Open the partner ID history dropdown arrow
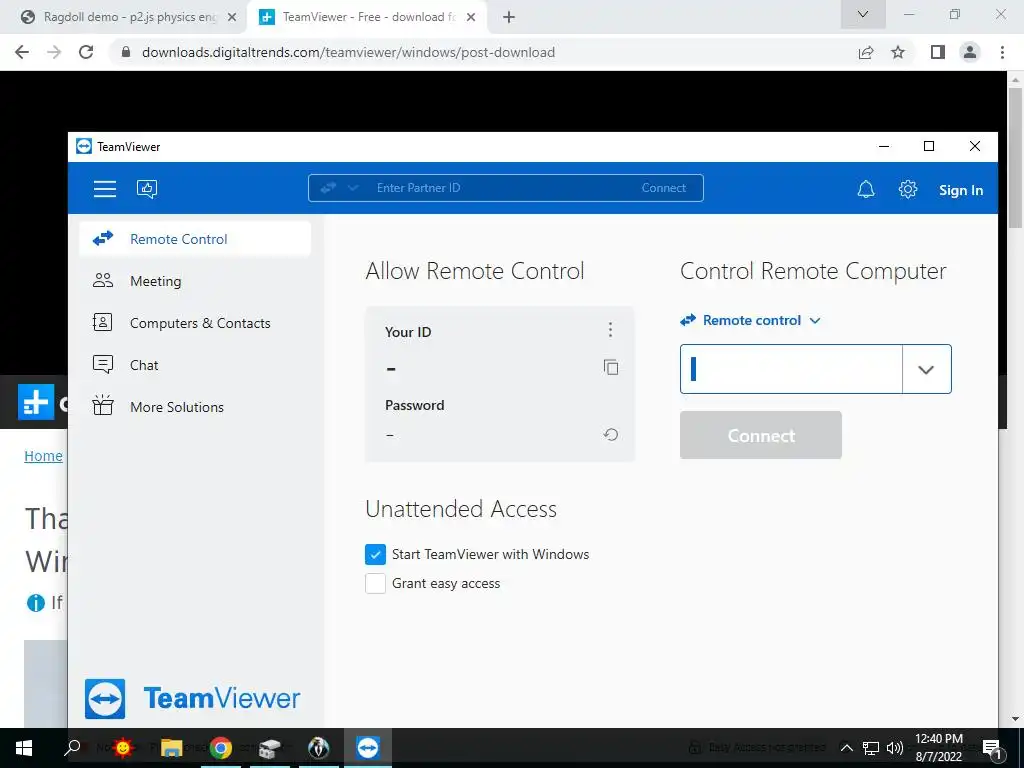The width and height of the screenshot is (1024, 768). pos(926,370)
